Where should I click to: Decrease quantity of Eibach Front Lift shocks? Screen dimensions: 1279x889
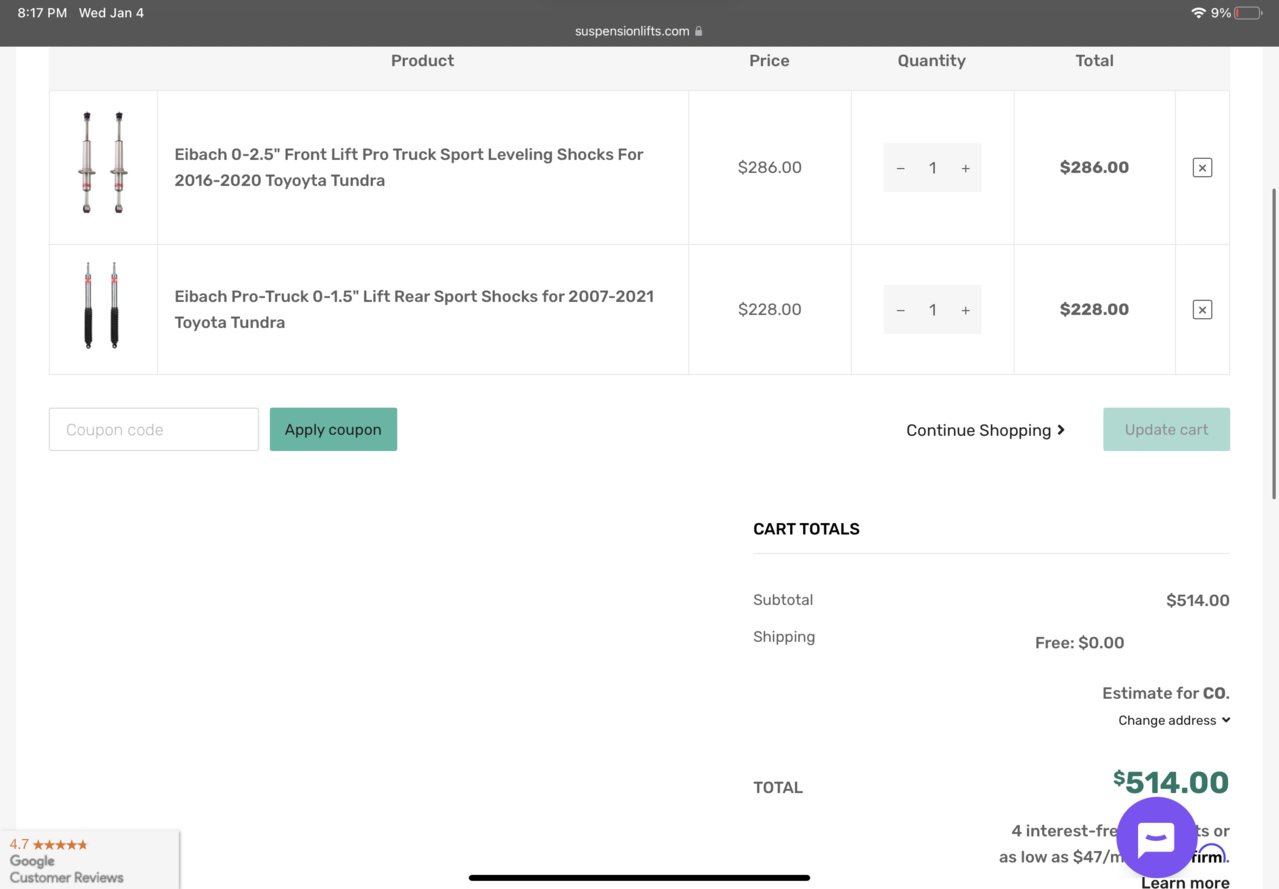coord(900,168)
